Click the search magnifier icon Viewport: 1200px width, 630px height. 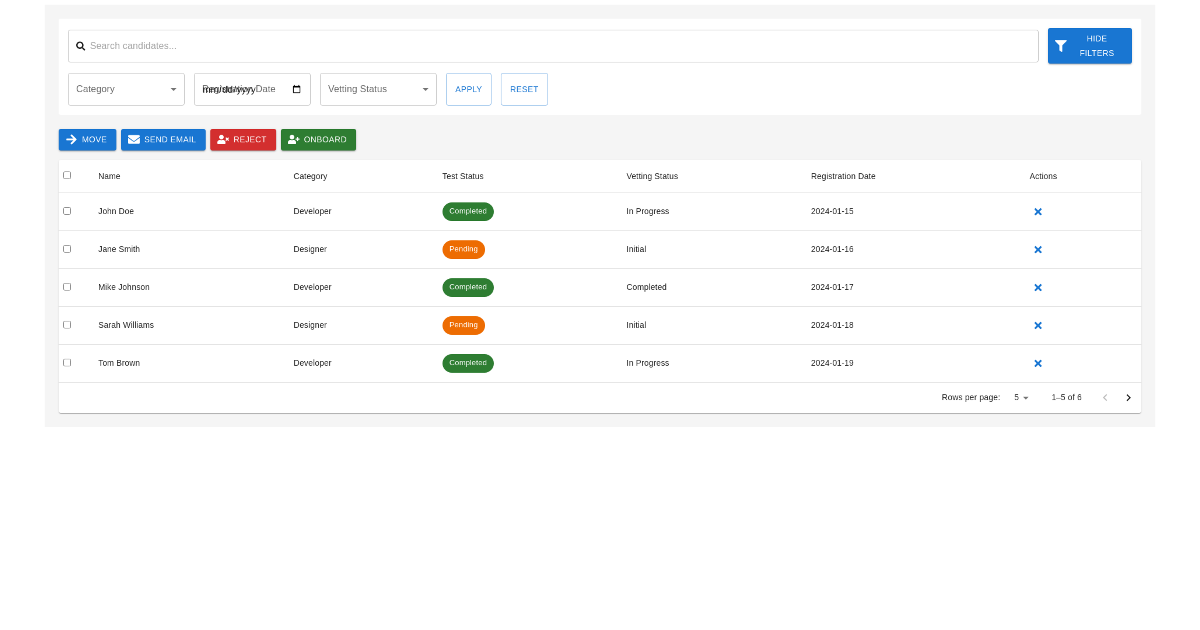pyautogui.click(x=80, y=45)
